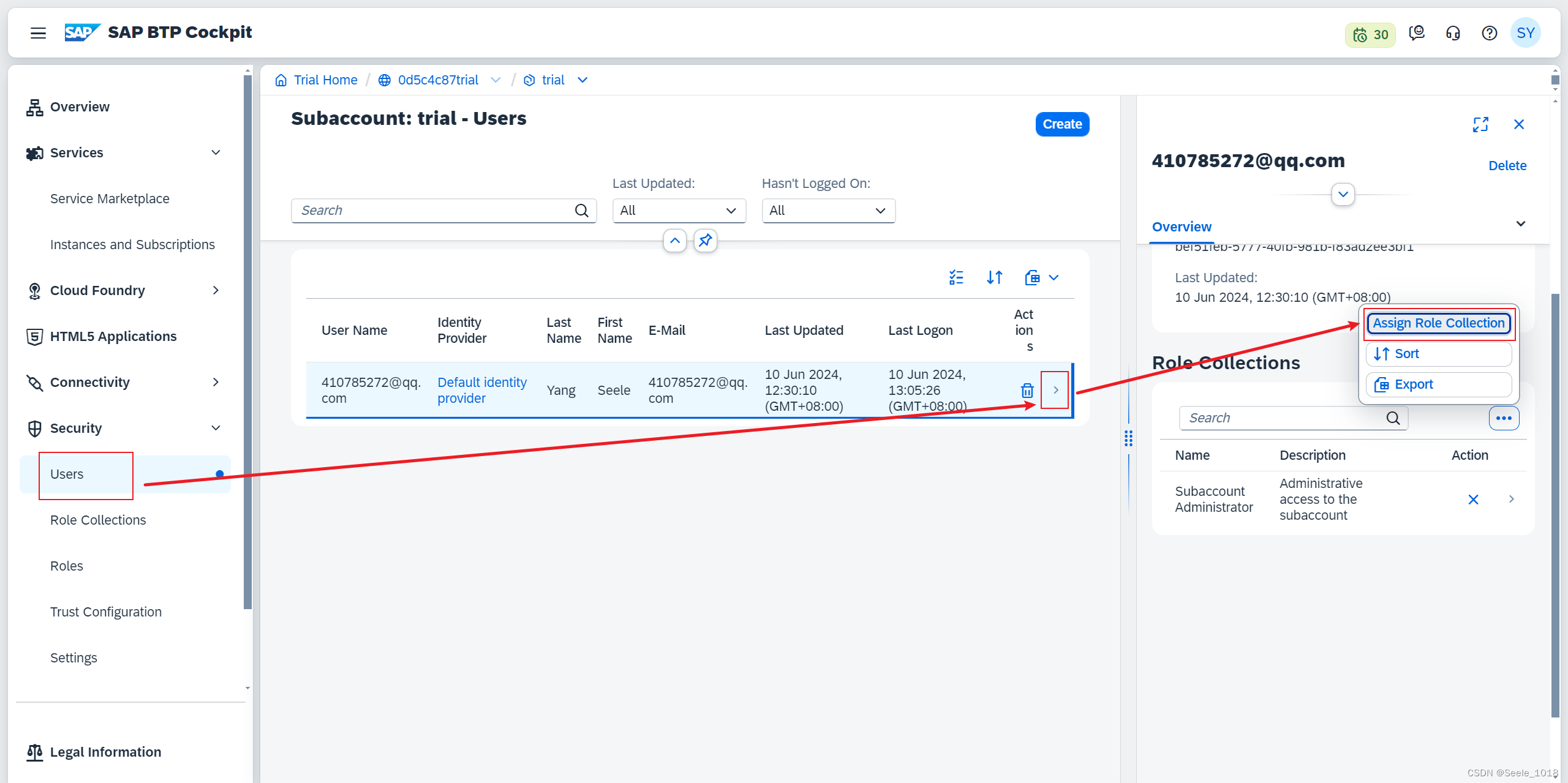
Task: Select Users under Security
Action: point(126,474)
